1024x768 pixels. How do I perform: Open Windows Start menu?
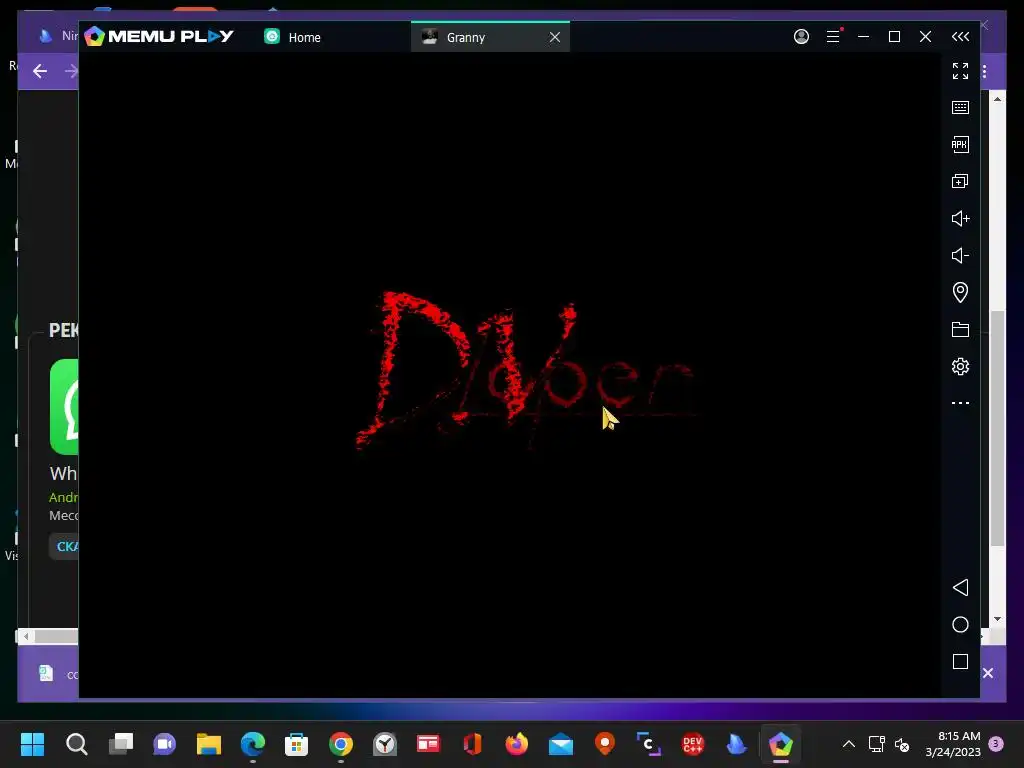(32, 744)
